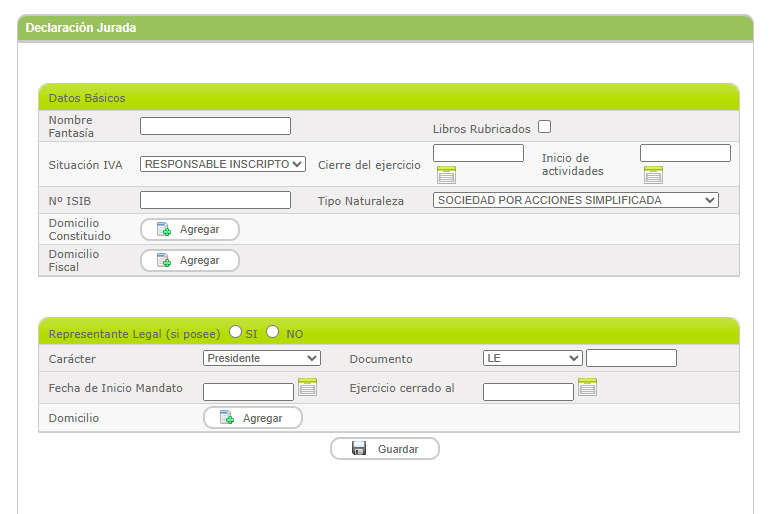This screenshot has width=776, height=514.
Task: Click the floppy disk icon on Guardar
Action: (359, 449)
